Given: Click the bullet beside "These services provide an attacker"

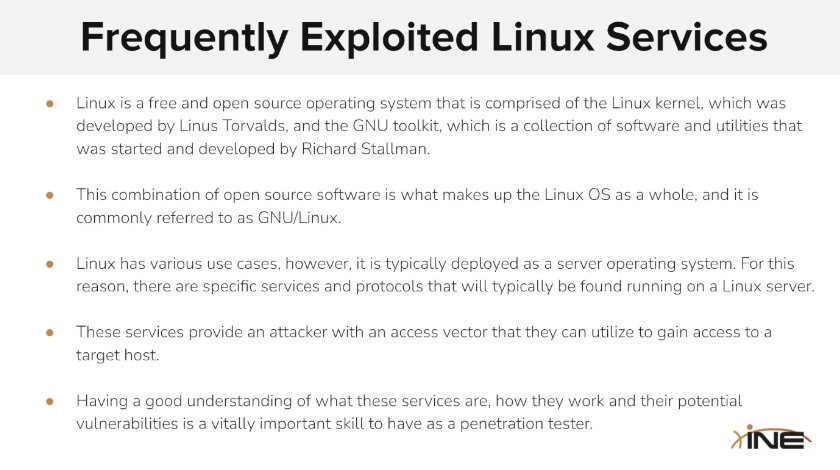Looking at the screenshot, I should click(50, 332).
